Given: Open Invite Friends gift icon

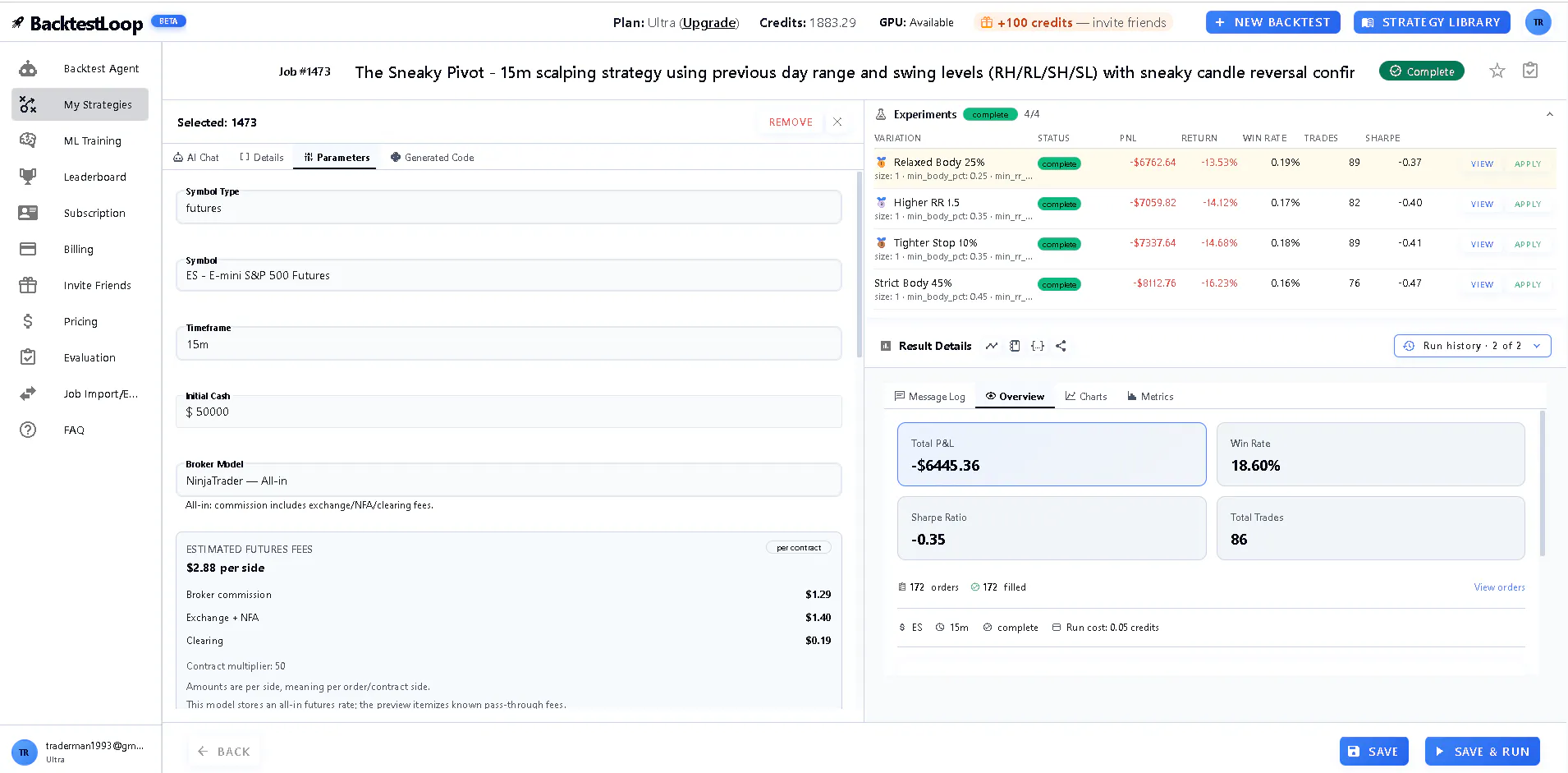Looking at the screenshot, I should tap(28, 285).
